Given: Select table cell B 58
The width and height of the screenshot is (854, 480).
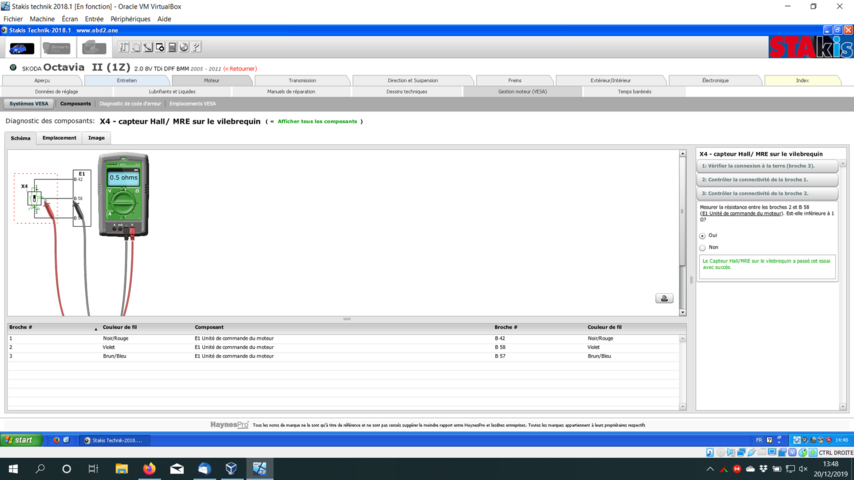Looking at the screenshot, I should [499, 347].
